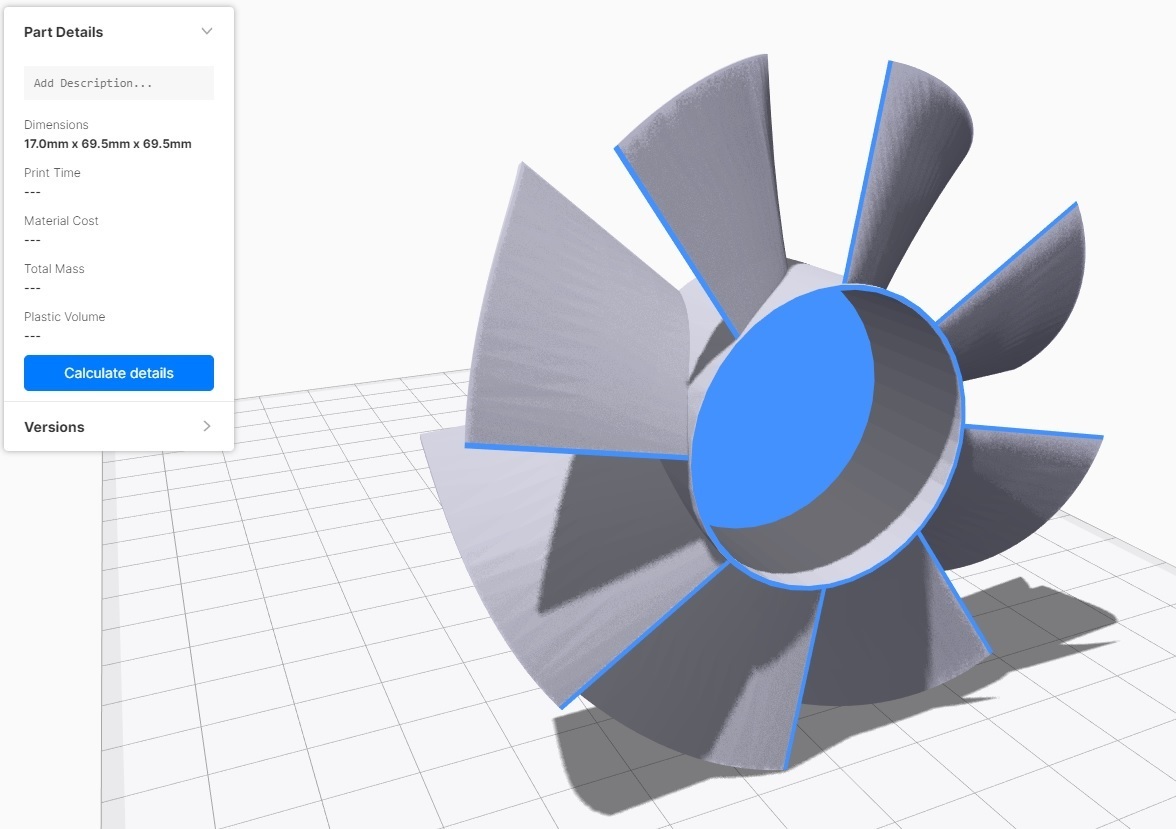This screenshot has width=1176, height=829.
Task: Click the Calculate details button
Action: (x=118, y=372)
